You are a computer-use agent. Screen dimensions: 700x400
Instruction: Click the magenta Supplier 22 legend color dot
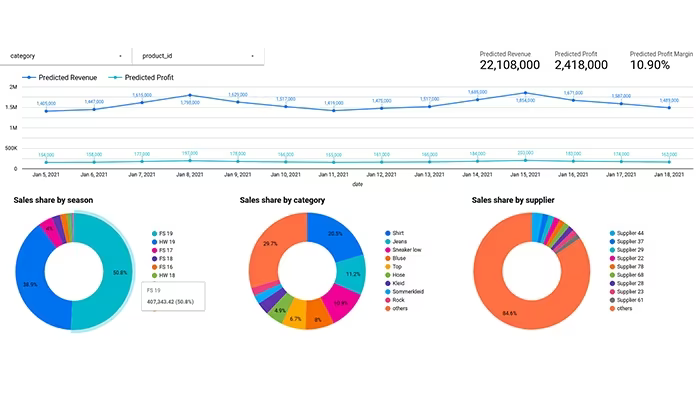tap(612, 258)
